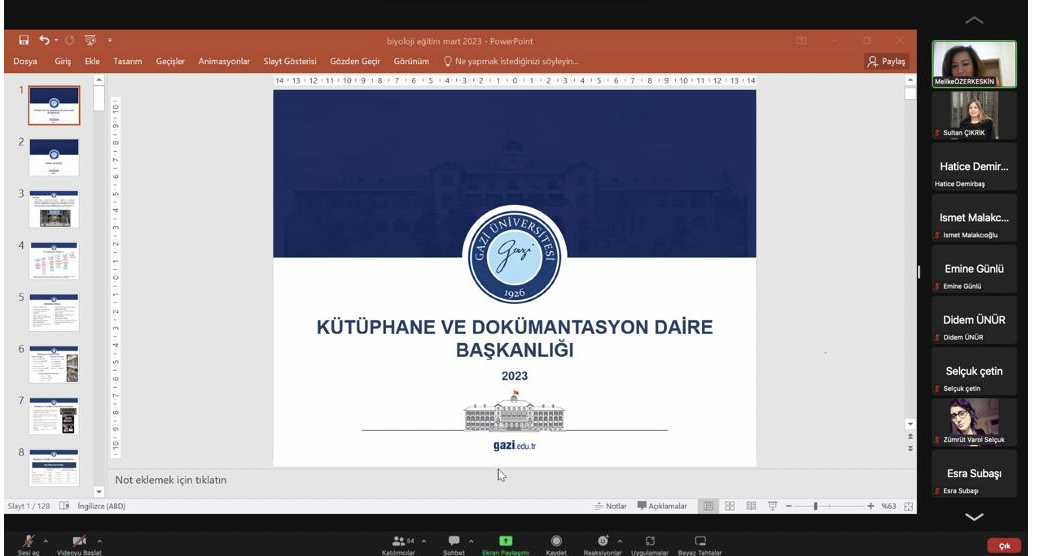This screenshot has width=1040, height=556.
Task: Select the Slayt Gösterisi tab
Action: point(290,61)
